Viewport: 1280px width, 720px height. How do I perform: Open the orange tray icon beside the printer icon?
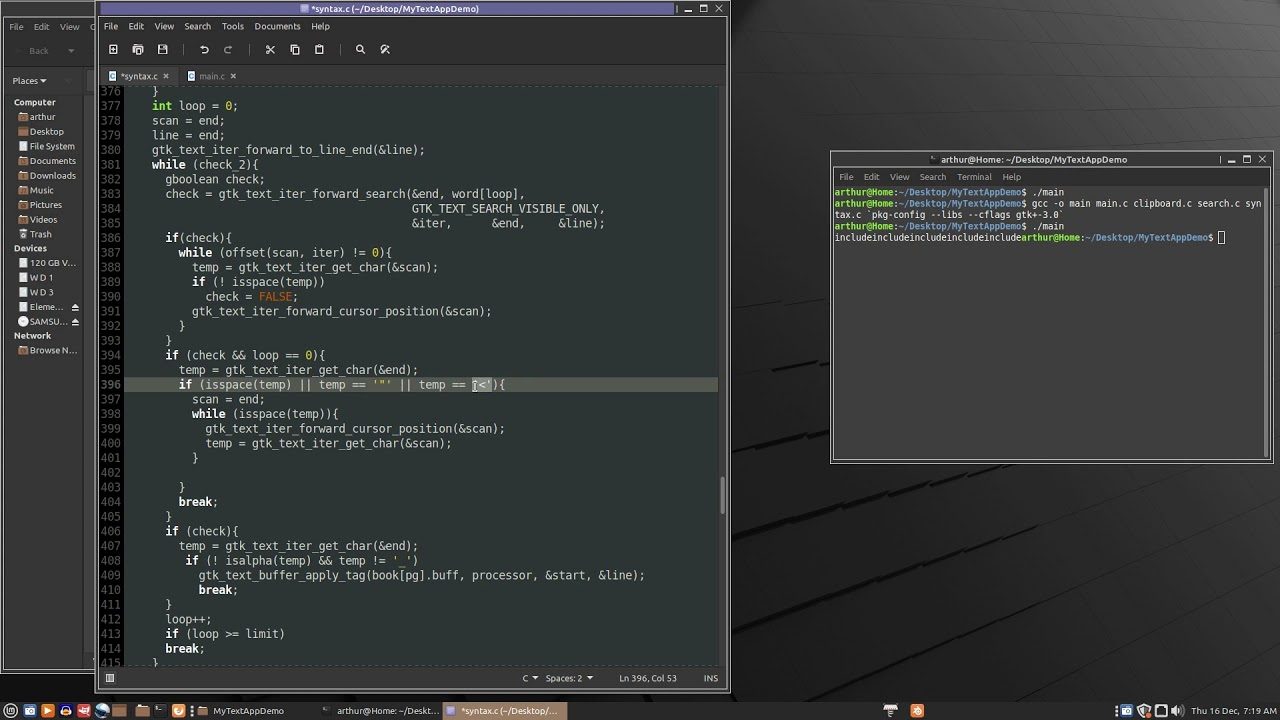(x=917, y=711)
